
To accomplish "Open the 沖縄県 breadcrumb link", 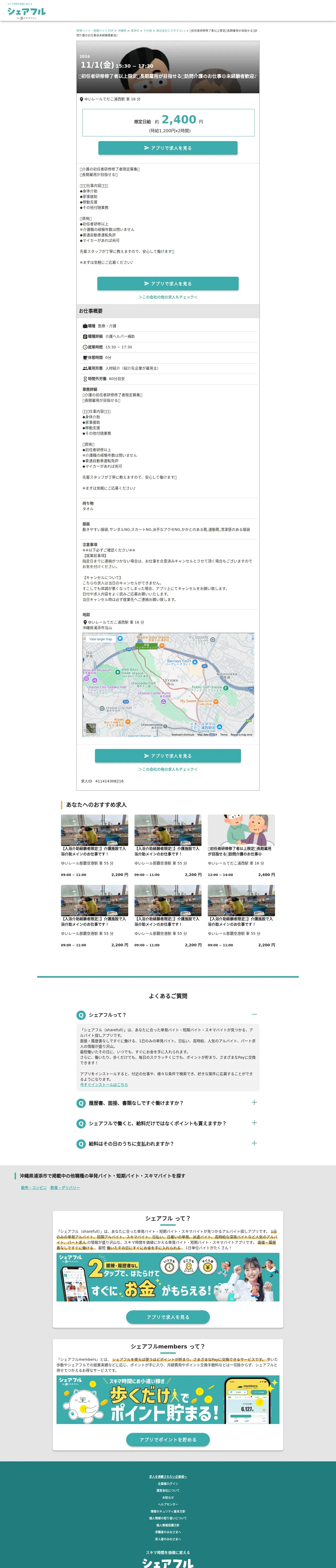I will click(x=122, y=30).
